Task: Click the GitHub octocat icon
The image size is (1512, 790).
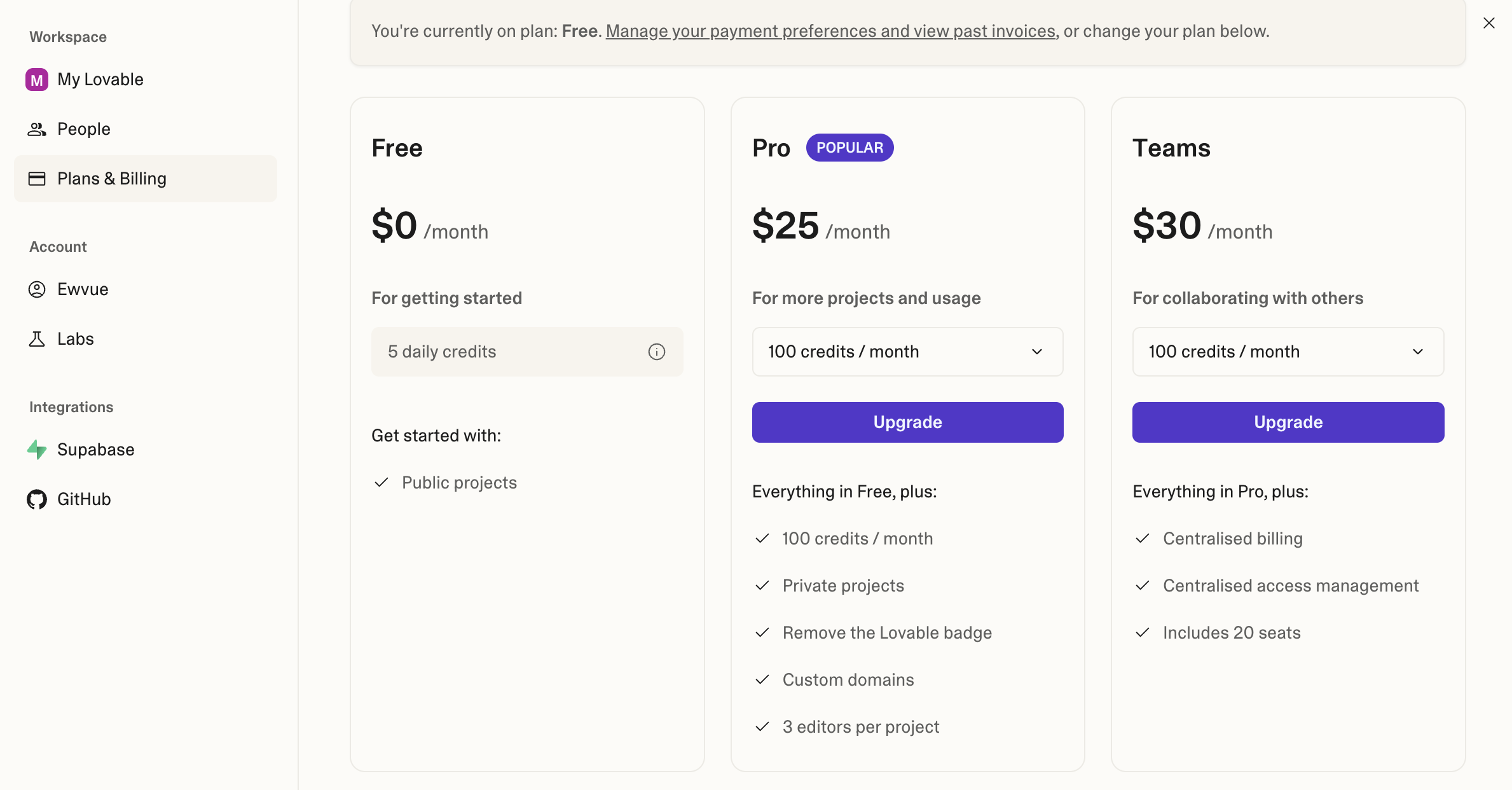Action: click(x=37, y=499)
